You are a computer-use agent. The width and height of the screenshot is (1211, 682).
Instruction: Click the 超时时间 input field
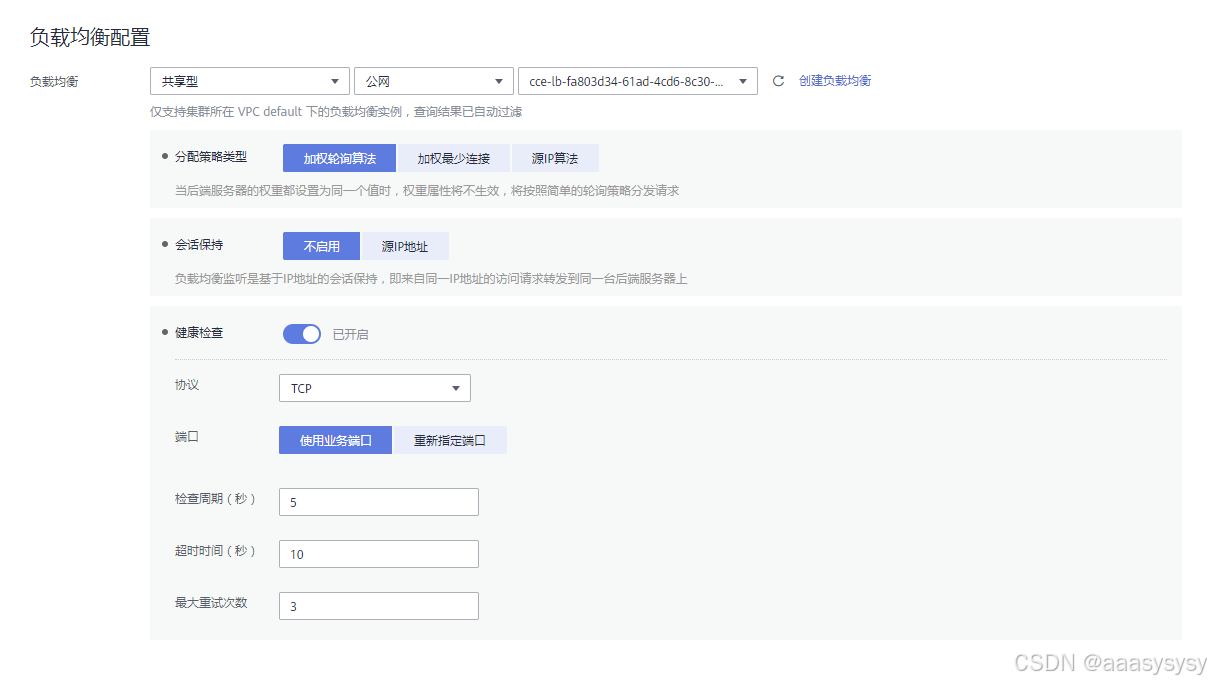pyautogui.click(x=379, y=554)
